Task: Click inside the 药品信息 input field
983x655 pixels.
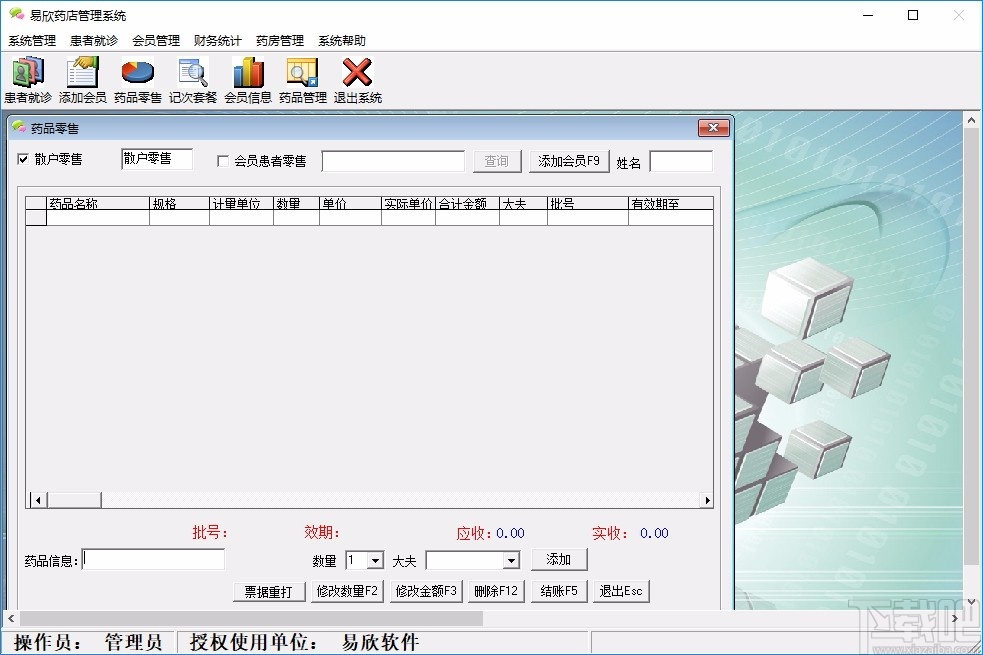Action: tap(153, 560)
